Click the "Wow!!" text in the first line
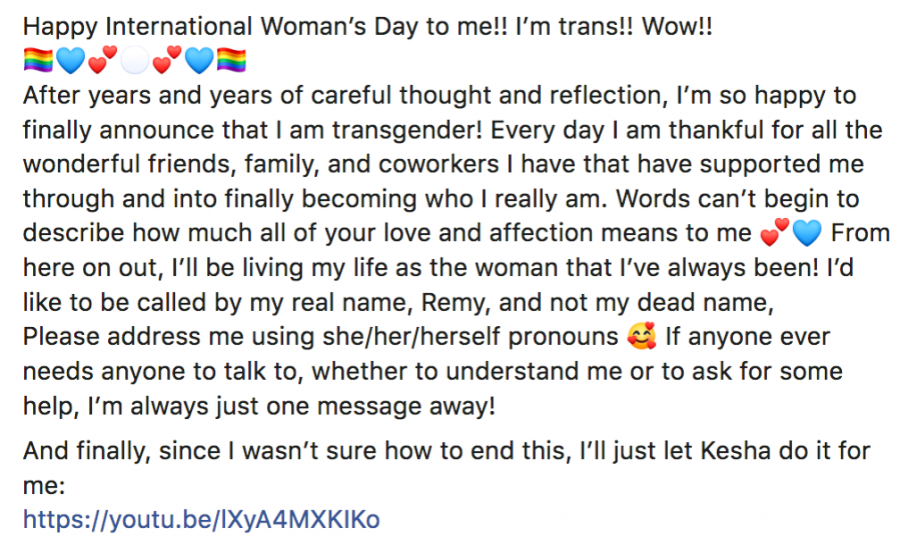The height and width of the screenshot is (545, 900). pos(677,26)
